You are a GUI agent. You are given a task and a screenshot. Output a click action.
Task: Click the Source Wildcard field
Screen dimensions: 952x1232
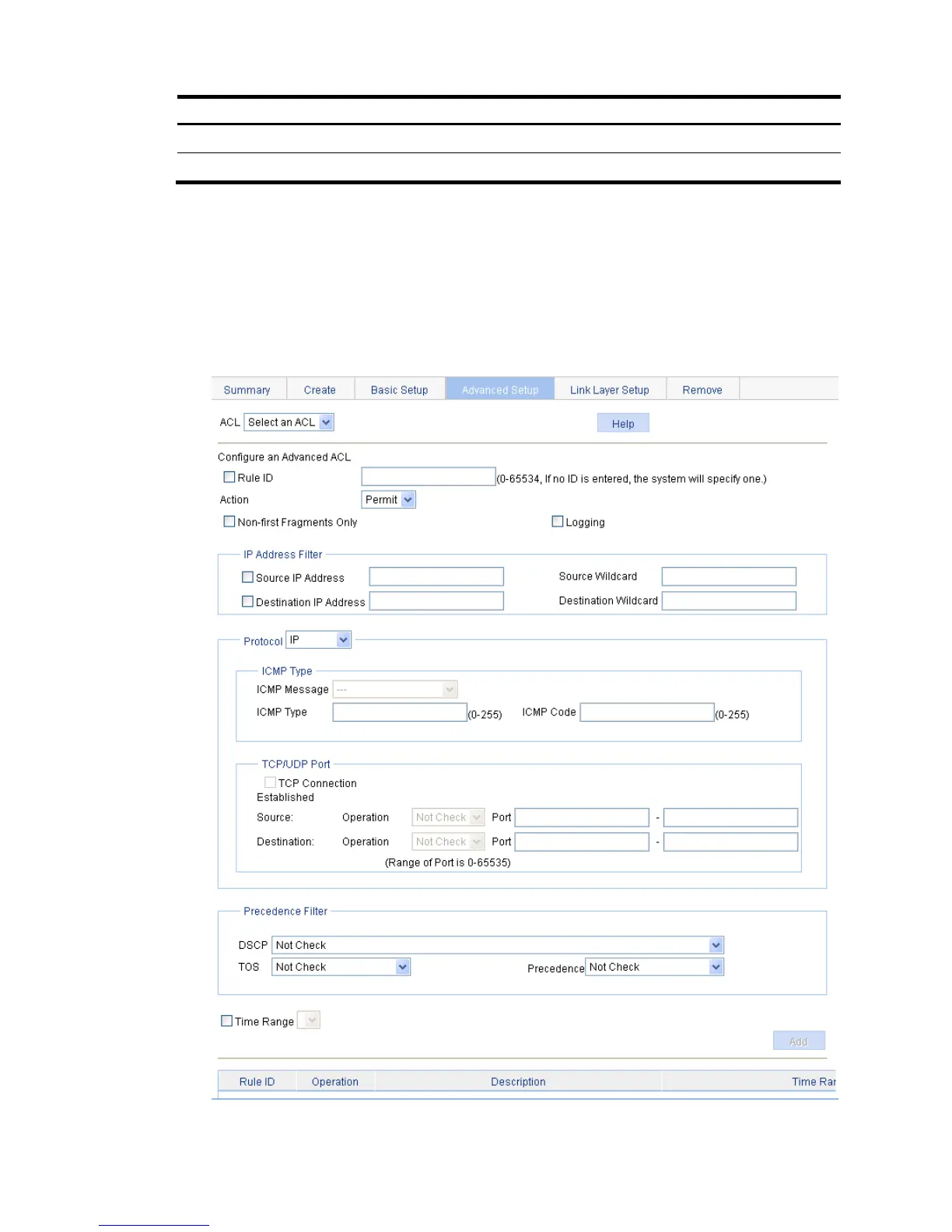tap(729, 576)
